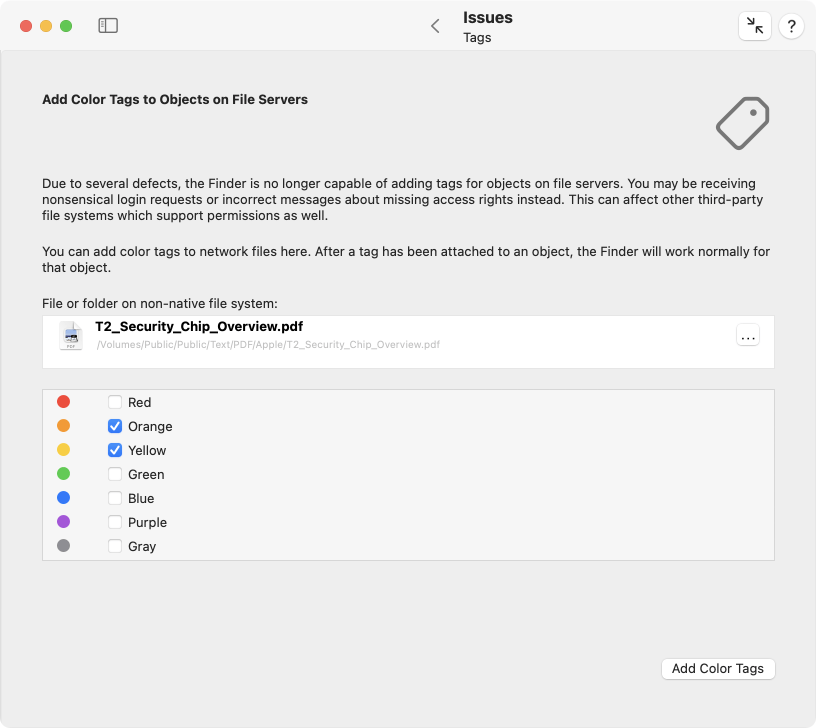
Task: Click the purple color dot
Action: 63,521
